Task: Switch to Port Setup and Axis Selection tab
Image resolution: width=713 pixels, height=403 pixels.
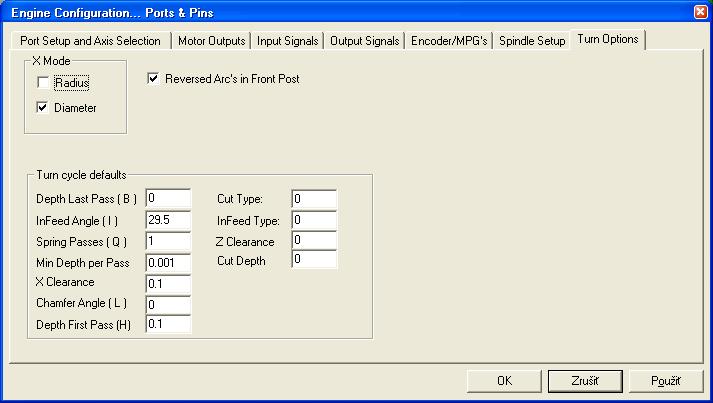Action: pos(90,41)
